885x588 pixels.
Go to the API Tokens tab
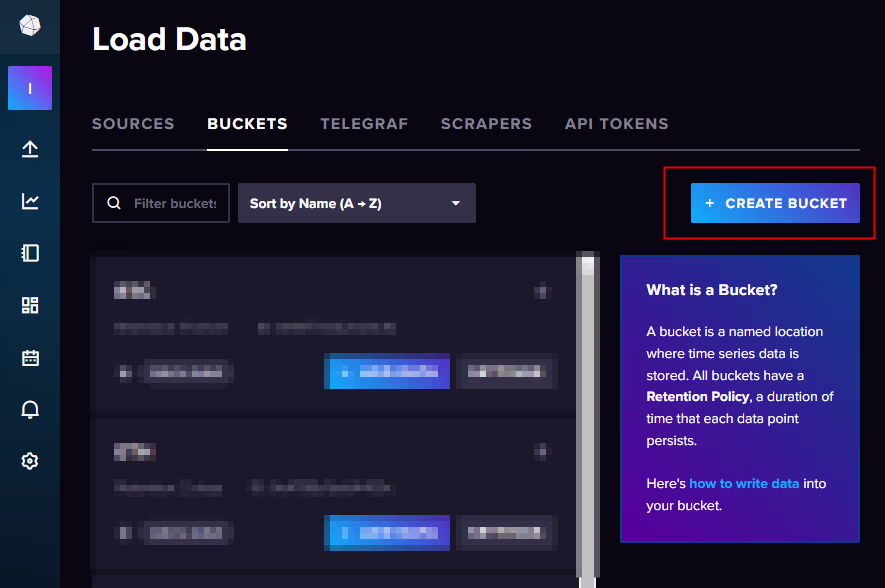[x=616, y=124]
